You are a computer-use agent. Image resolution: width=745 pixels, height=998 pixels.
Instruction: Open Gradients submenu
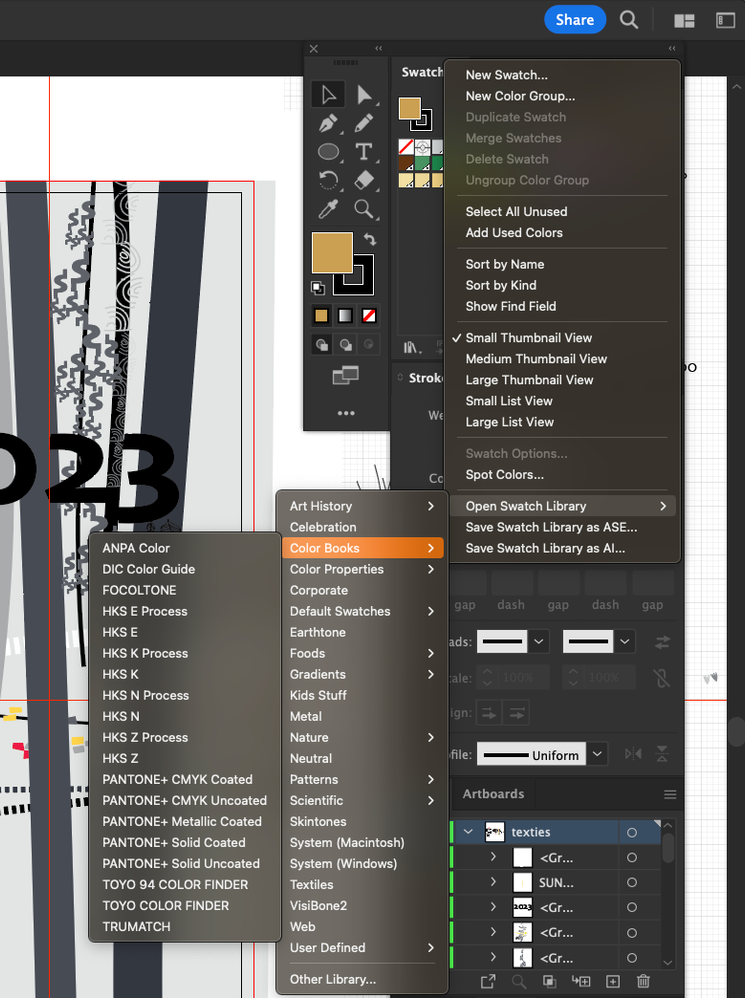pyautogui.click(x=363, y=674)
